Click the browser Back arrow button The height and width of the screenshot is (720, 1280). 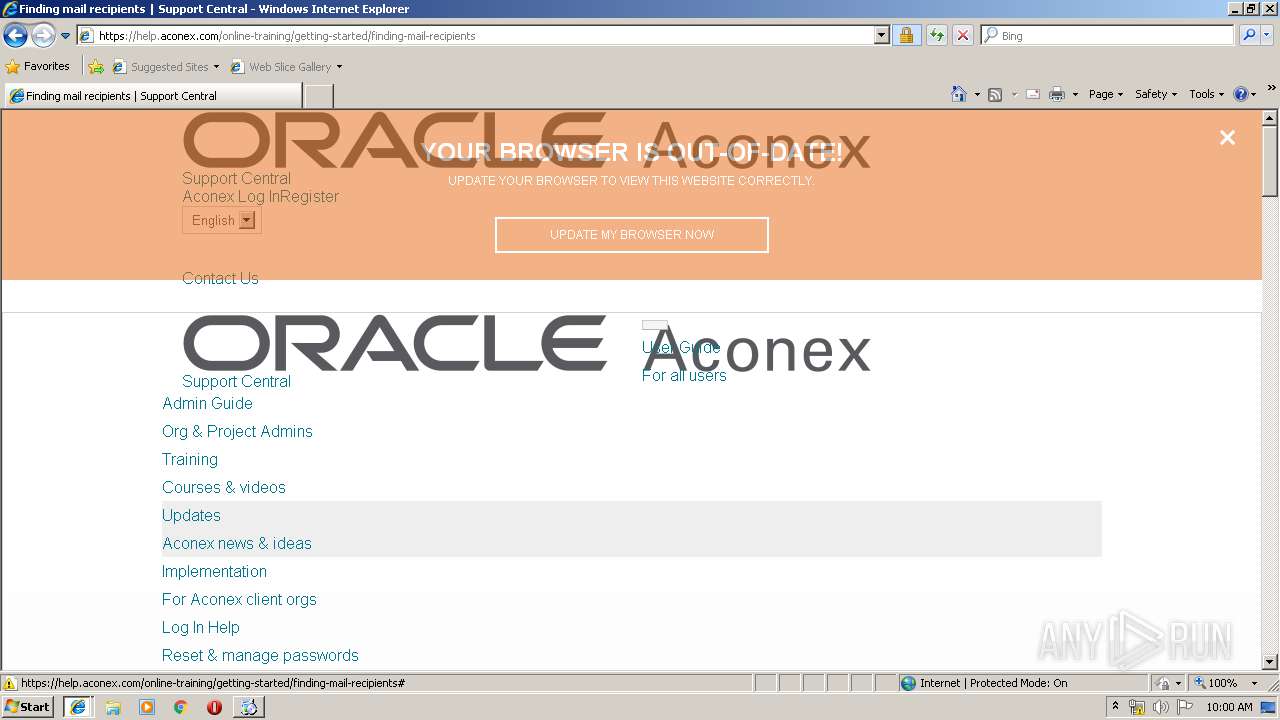[x=15, y=36]
